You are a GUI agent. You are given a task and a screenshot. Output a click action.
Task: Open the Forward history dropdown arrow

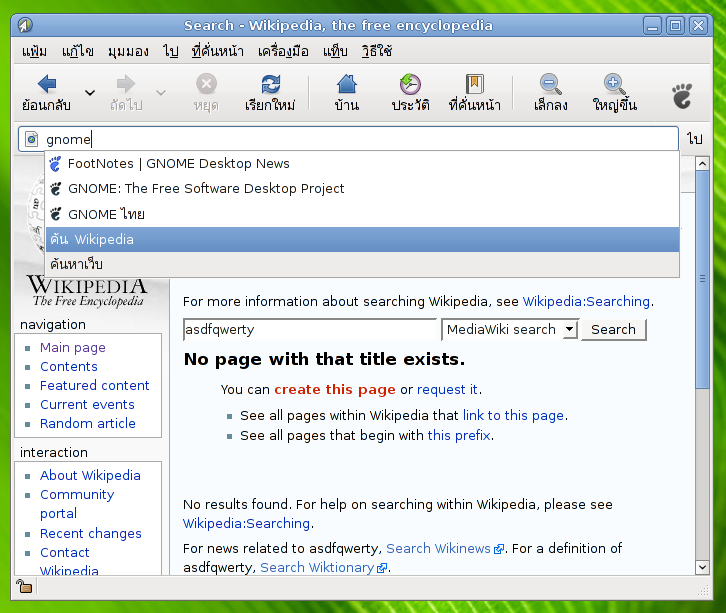(x=161, y=93)
